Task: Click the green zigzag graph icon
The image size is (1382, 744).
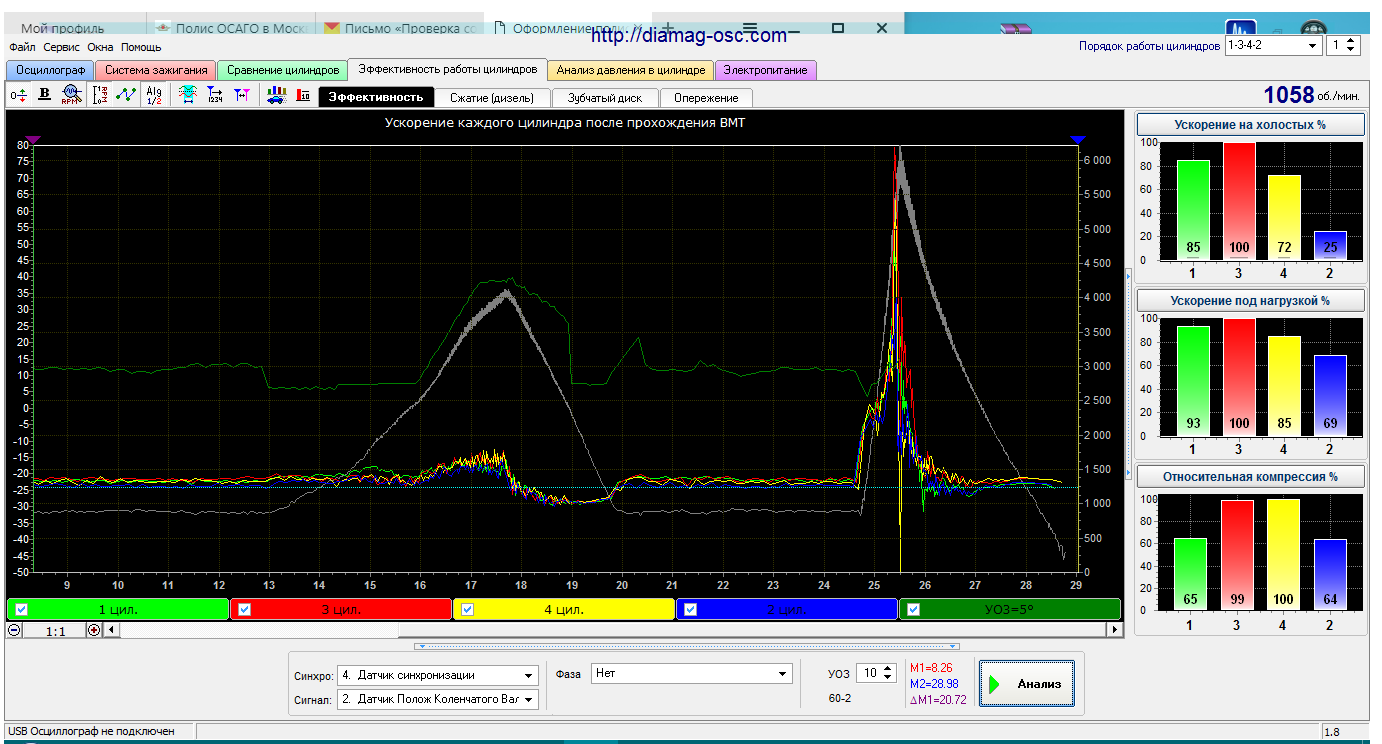Action: [126, 95]
